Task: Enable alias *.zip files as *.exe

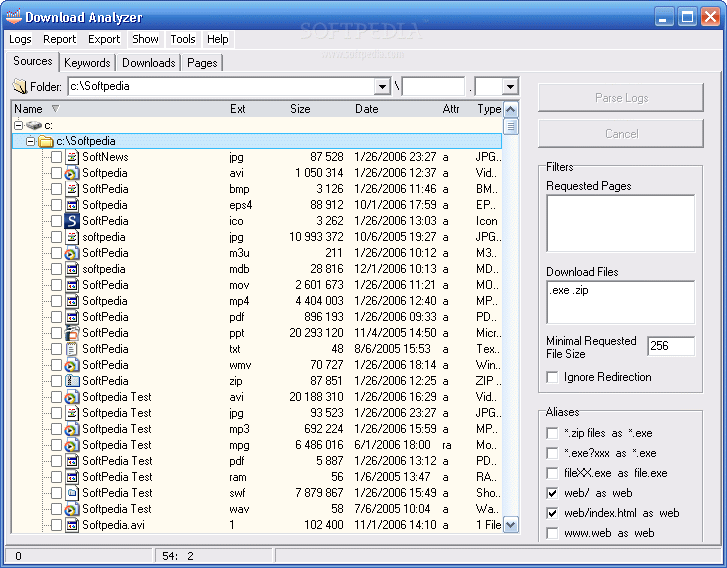Action: [552, 433]
